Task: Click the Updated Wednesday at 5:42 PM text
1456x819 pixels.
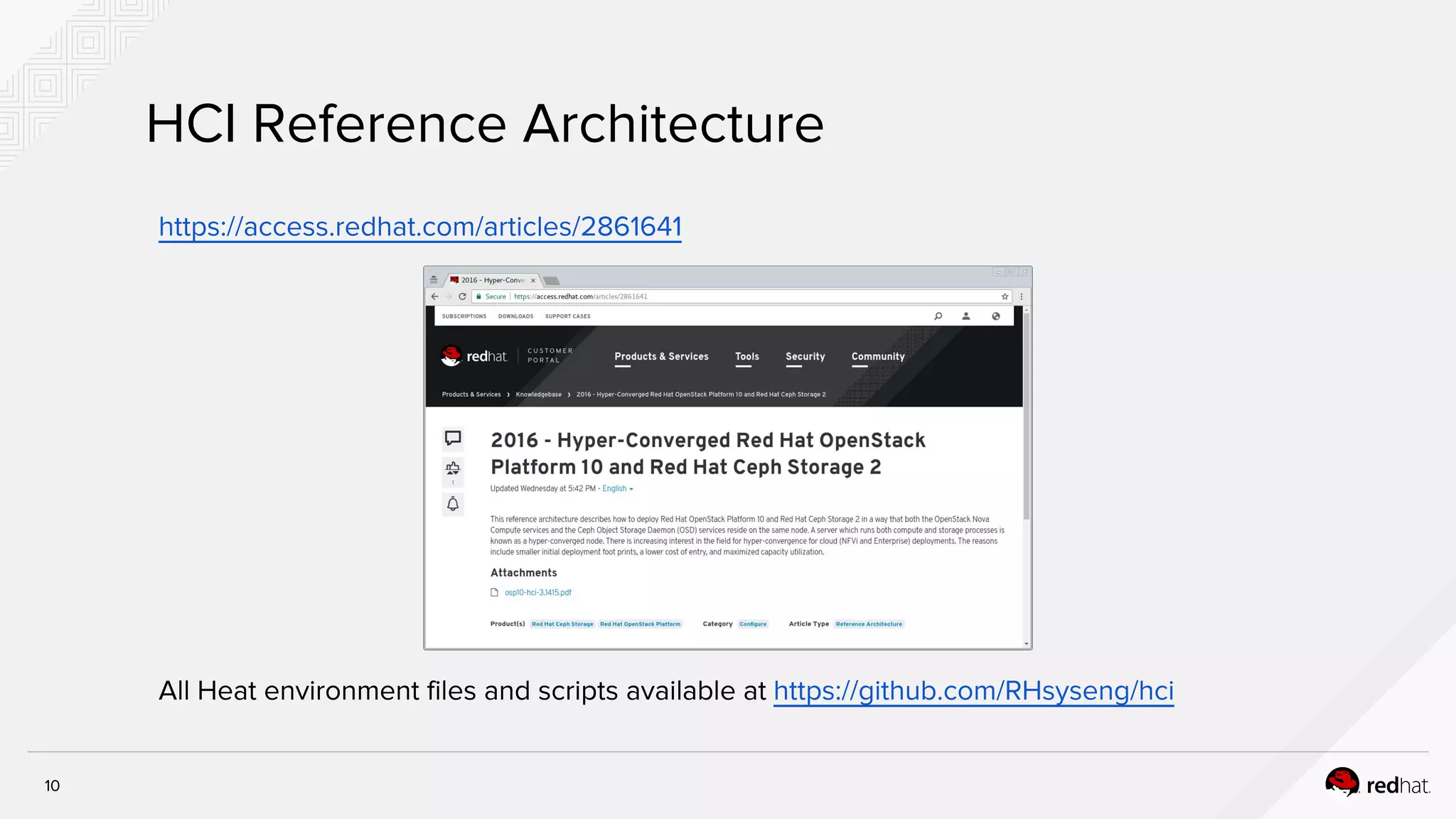Action: click(x=543, y=488)
